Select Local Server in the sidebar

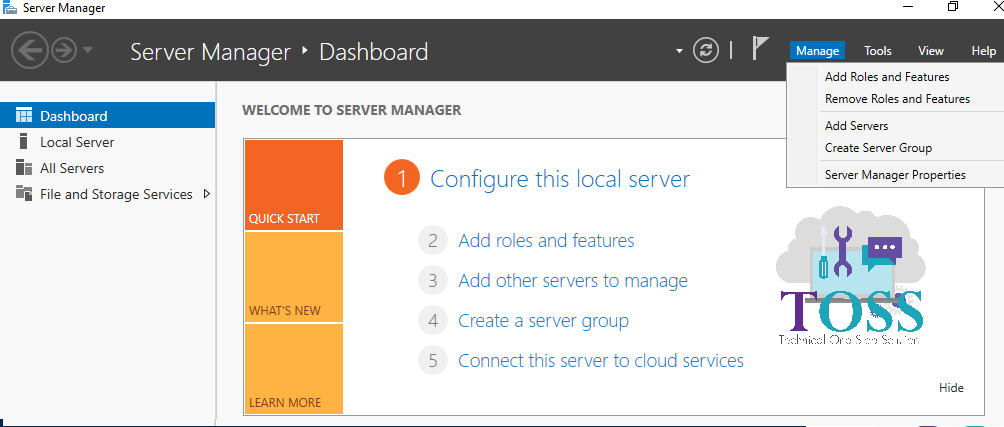pos(108,142)
